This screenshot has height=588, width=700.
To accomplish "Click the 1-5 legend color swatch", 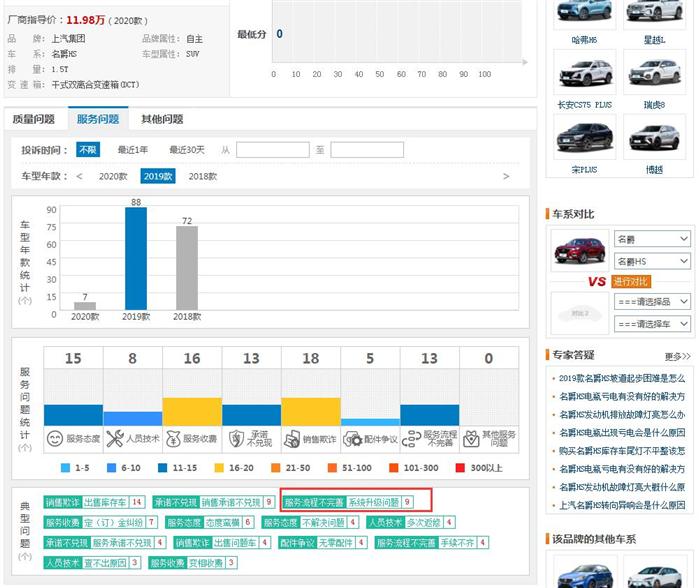I will point(65,468).
